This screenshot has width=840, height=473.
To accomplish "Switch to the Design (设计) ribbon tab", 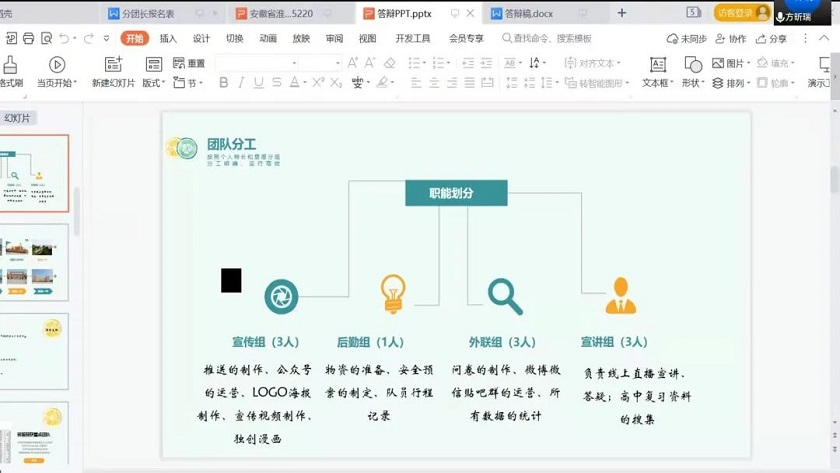I will 201,39.
